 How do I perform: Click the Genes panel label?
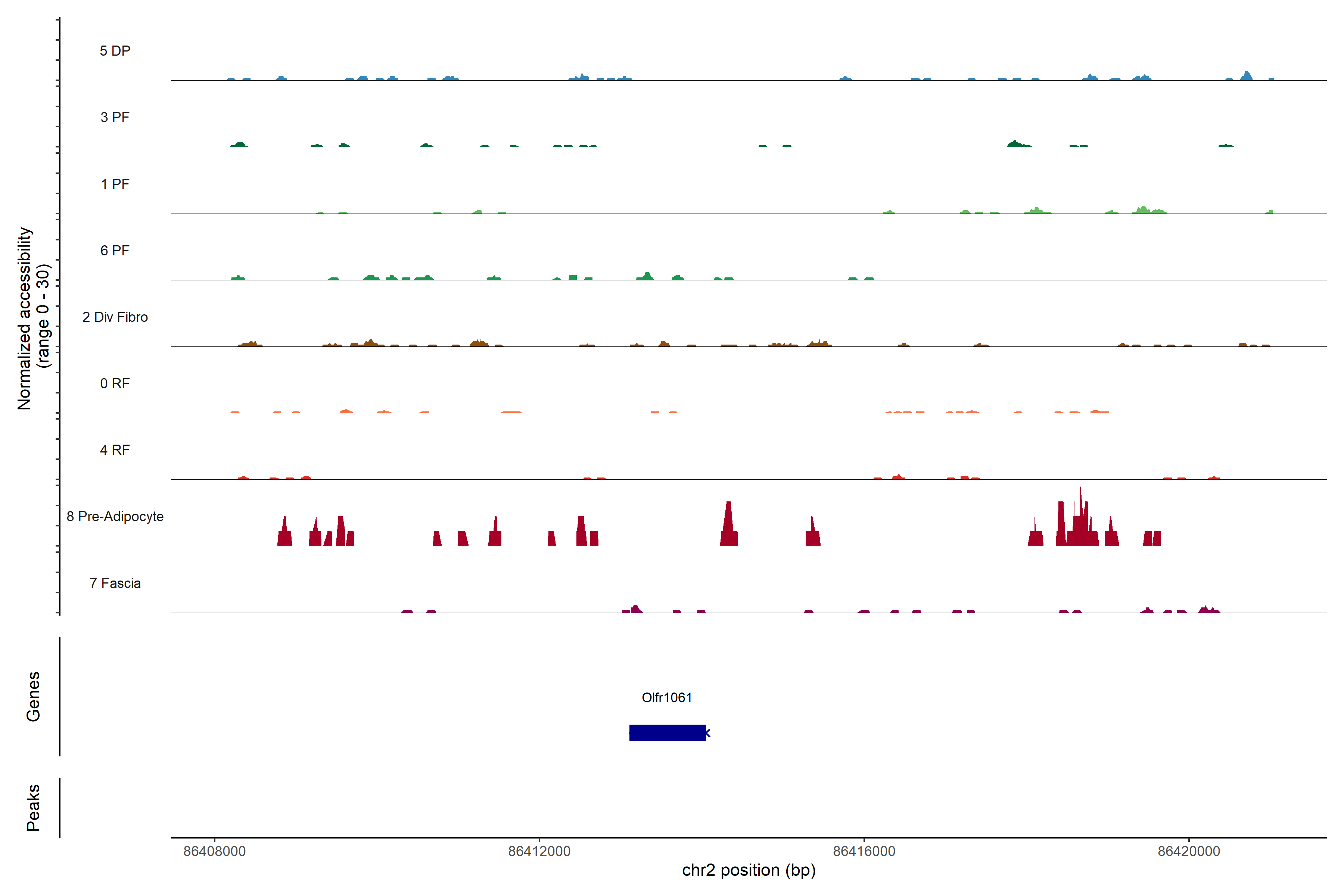(33, 696)
